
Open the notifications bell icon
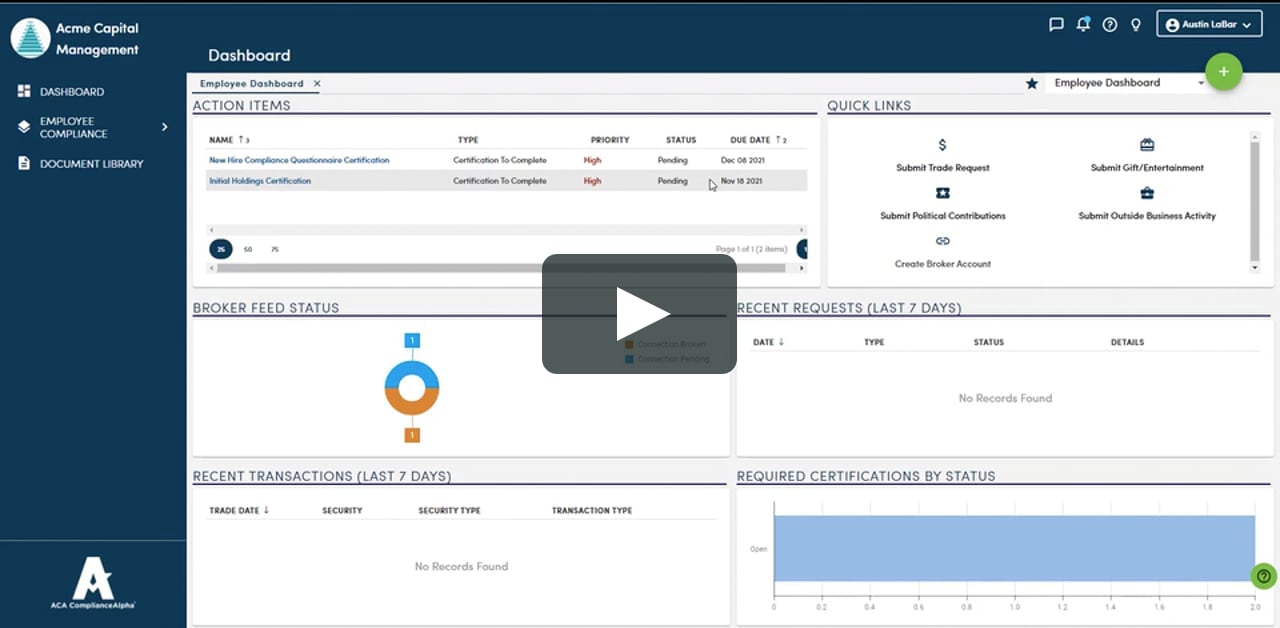click(x=1083, y=25)
